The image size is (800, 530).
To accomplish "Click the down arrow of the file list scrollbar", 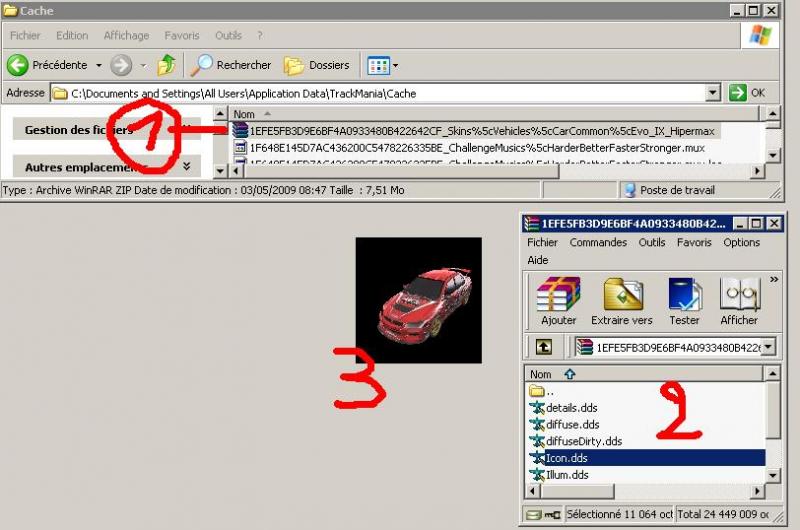I will pyautogui.click(x=772, y=155).
